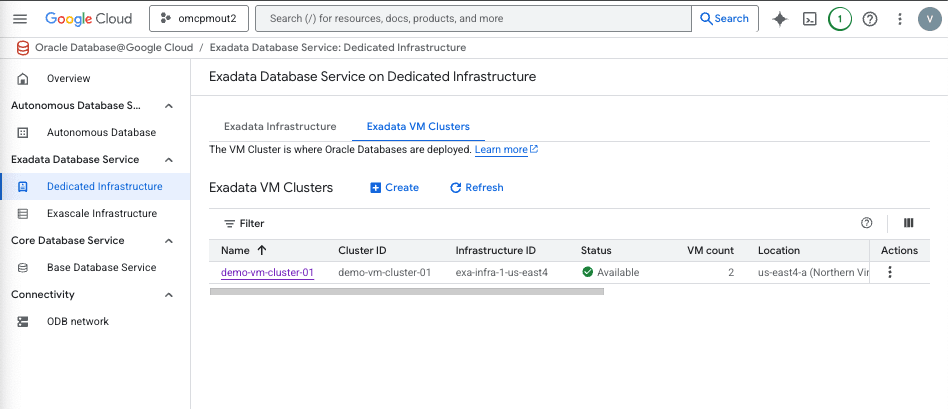Click the green Available status checkmark
Viewport: 948px width, 409px height.
587,272
